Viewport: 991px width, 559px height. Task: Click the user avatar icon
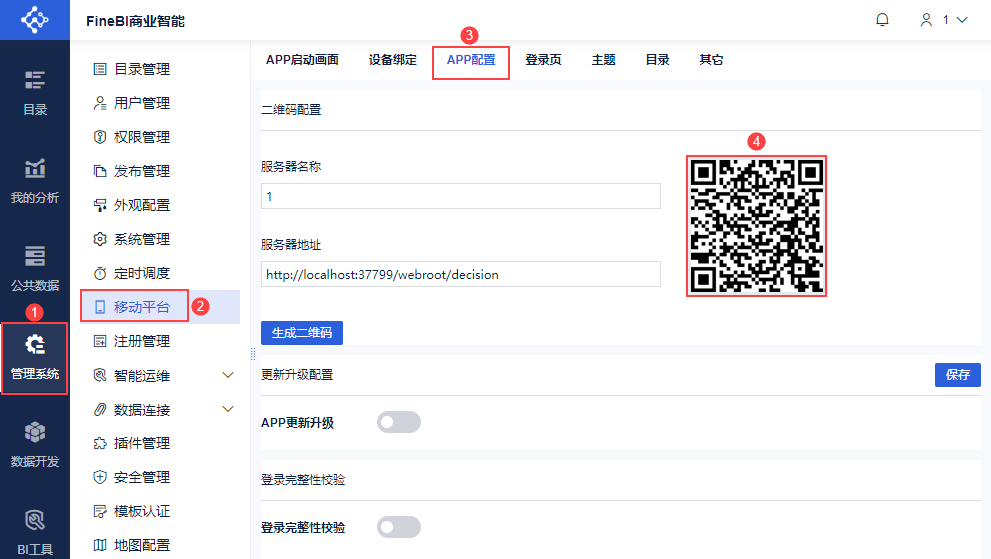pyautogui.click(x=926, y=20)
